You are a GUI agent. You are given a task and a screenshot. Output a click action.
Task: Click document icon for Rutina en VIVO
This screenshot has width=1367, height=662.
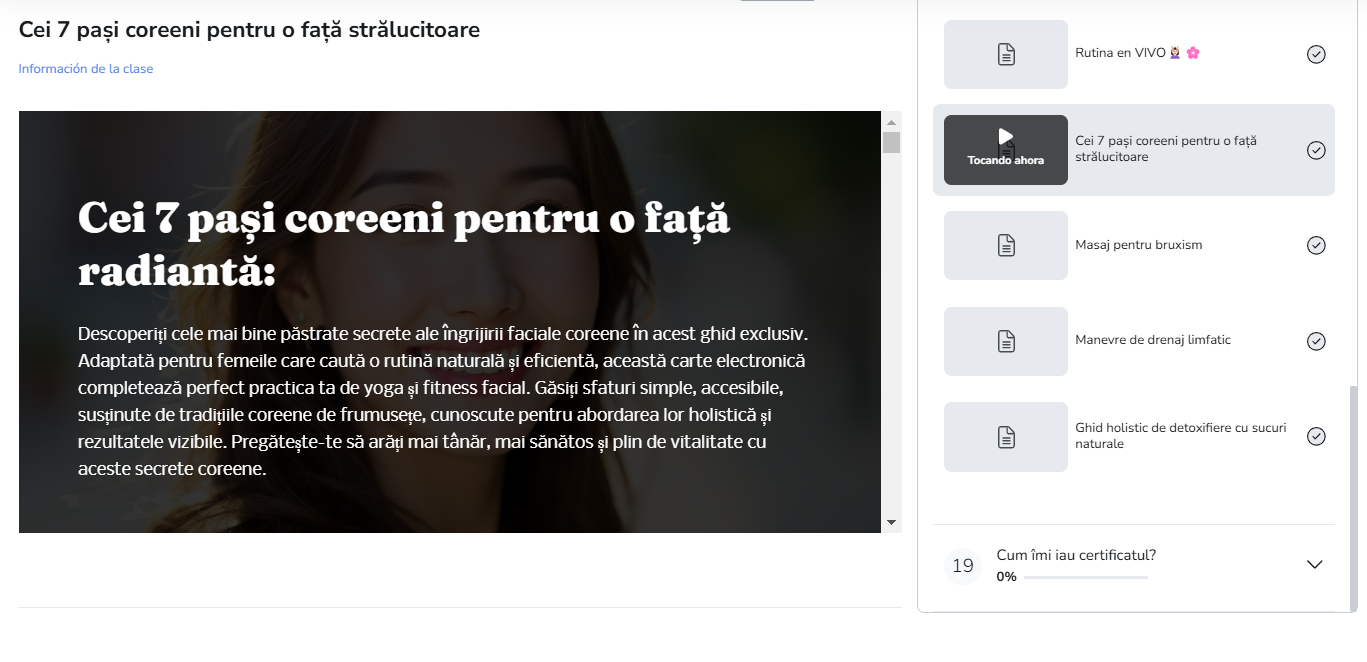click(1006, 54)
